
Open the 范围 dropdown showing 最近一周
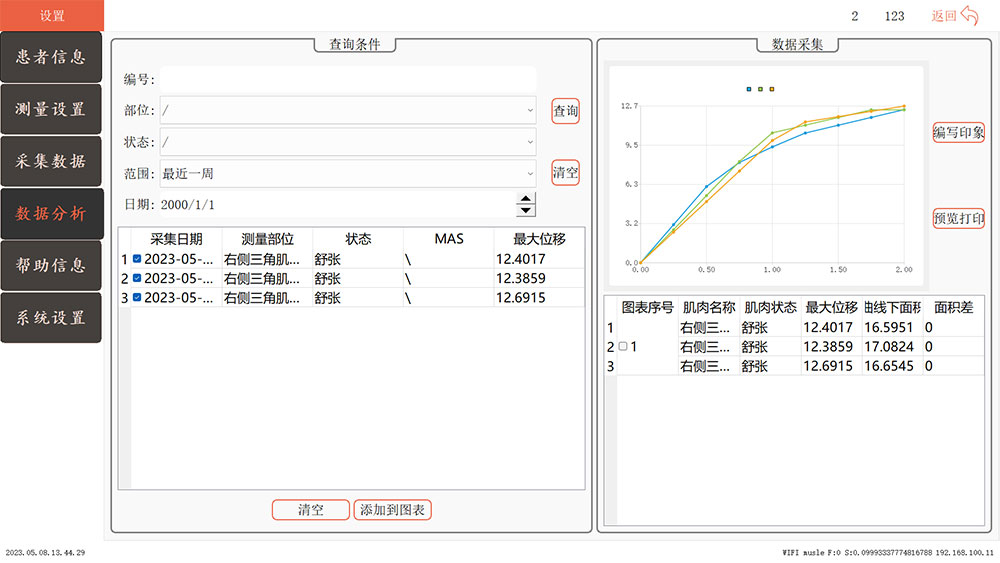point(348,174)
